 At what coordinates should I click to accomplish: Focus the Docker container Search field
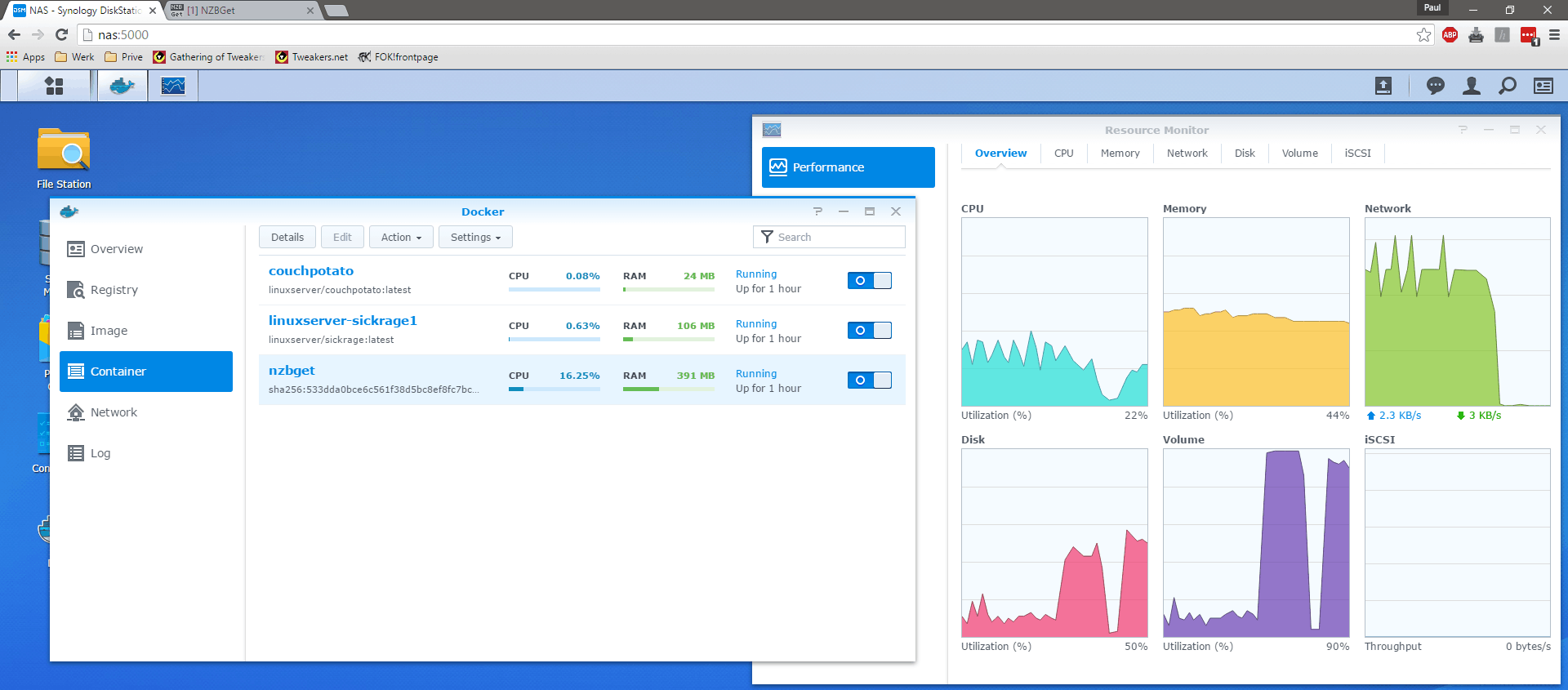click(829, 237)
